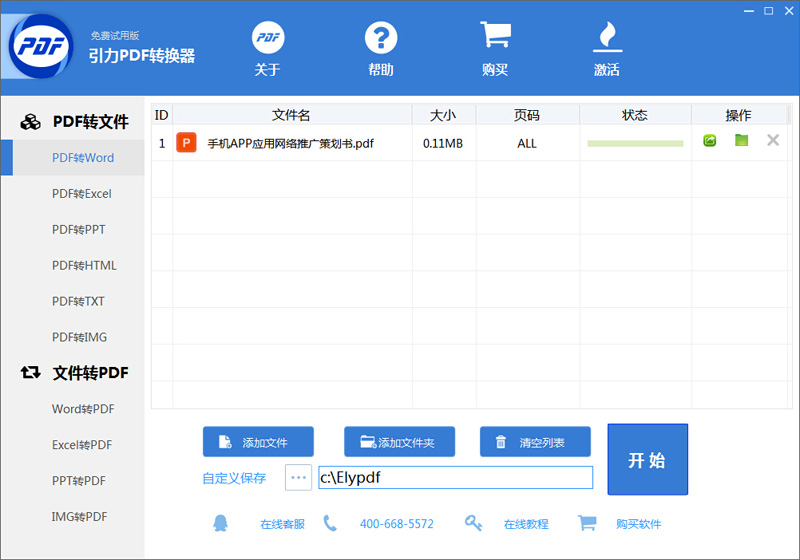800x560 pixels.
Task: Click the 0.11MB size cell
Action: (x=443, y=144)
